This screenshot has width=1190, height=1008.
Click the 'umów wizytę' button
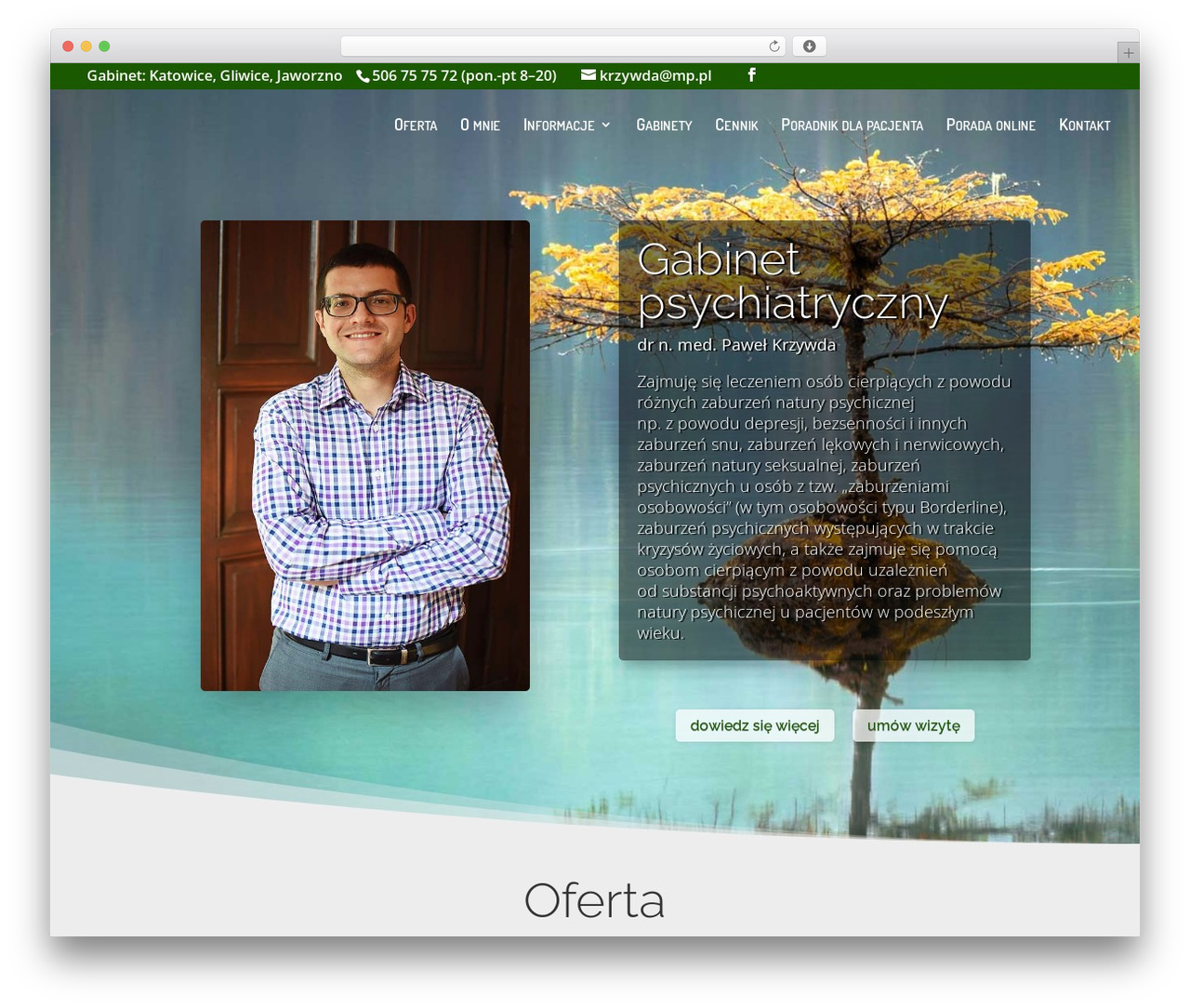[x=913, y=725]
